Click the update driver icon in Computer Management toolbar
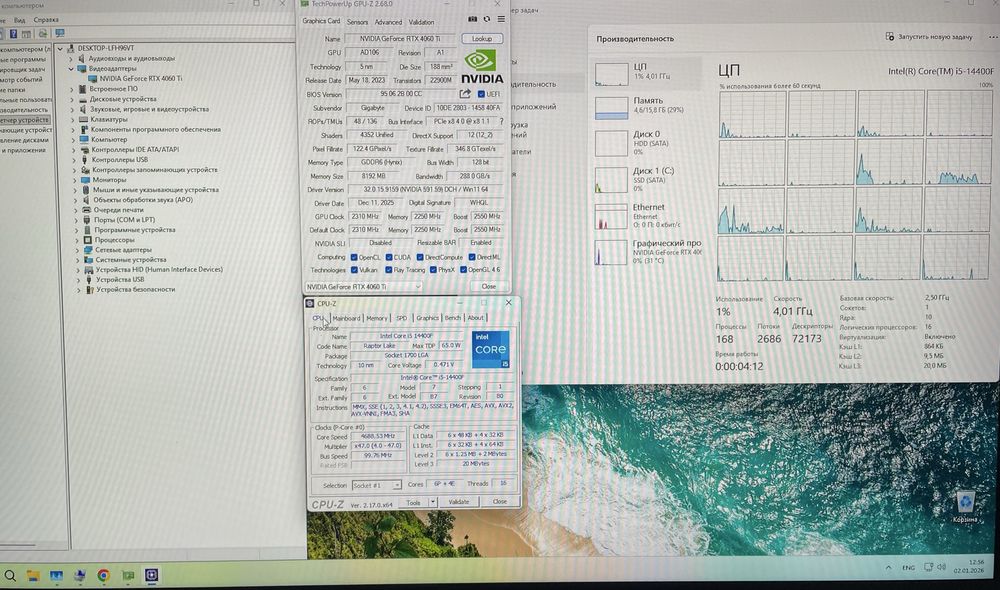This screenshot has height=590, width=1000. (x=42, y=34)
